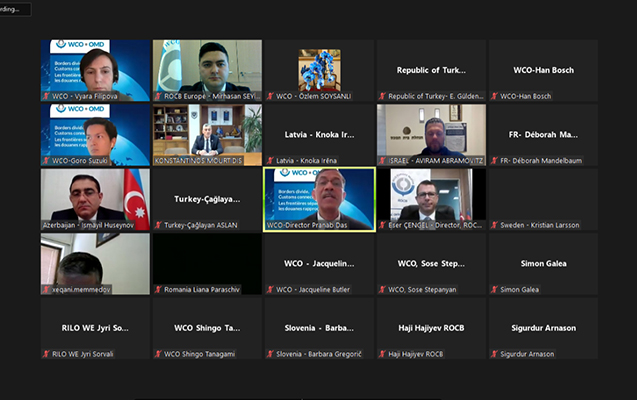This screenshot has width=637, height=400.
Task: Click muted mic icon beside WCO-Han Bosch label
Action: pos(494,96)
